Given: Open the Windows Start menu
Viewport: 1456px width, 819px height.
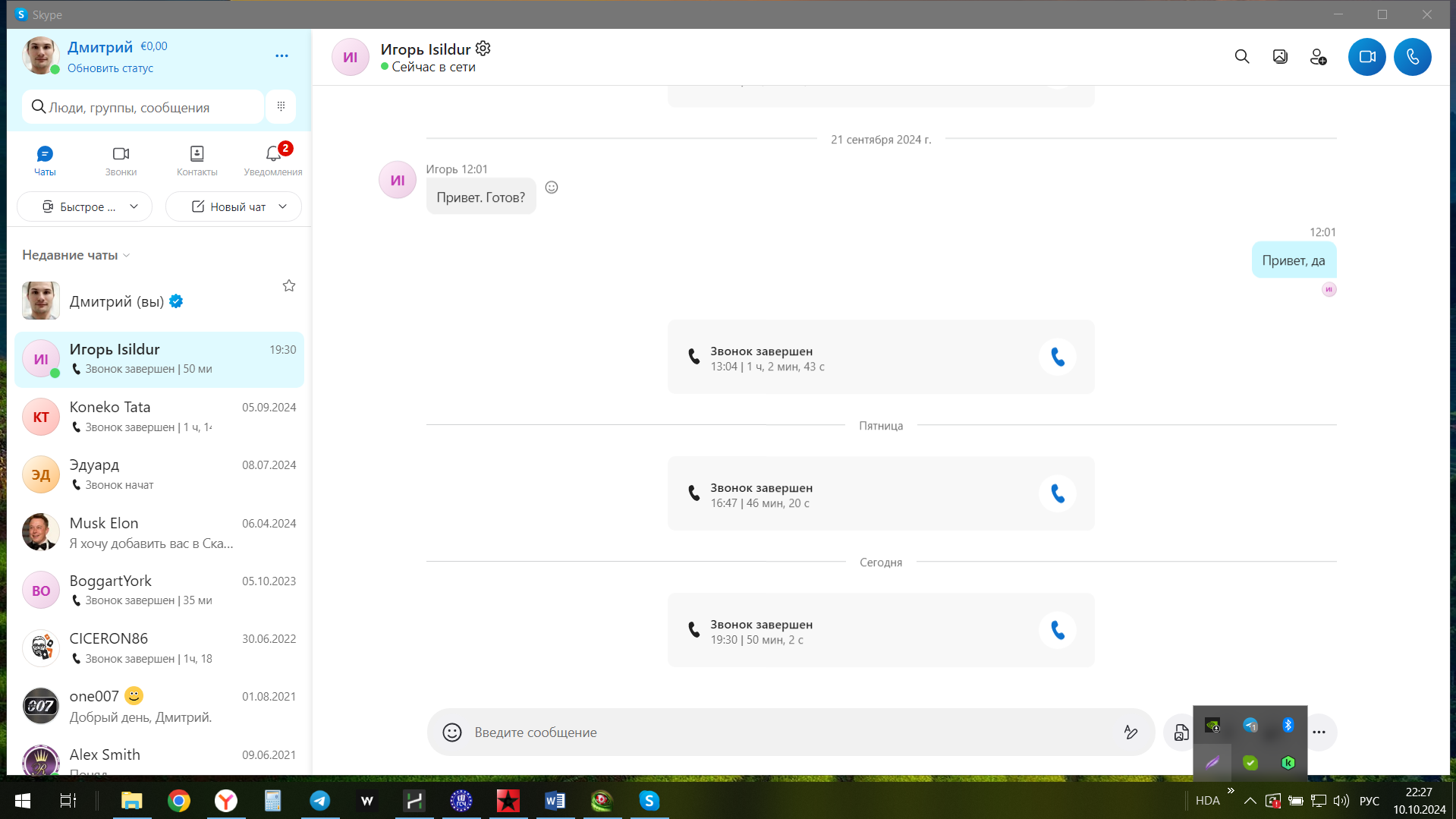Looking at the screenshot, I should click(23, 801).
